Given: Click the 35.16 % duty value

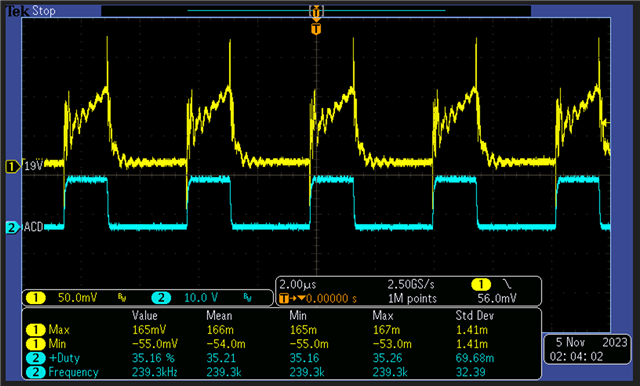Looking at the screenshot, I should pos(153,358).
